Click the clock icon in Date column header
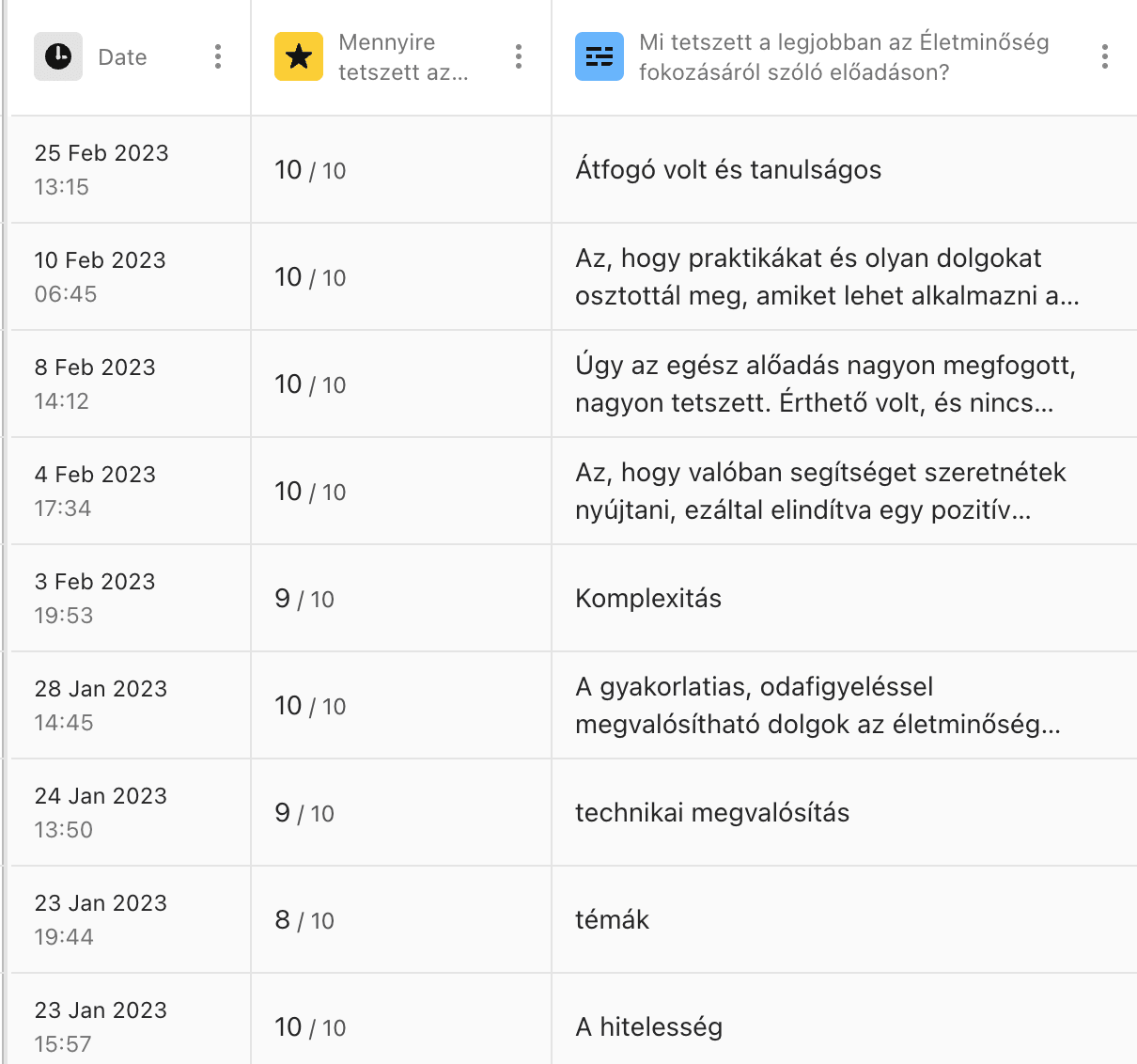Screen dimensions: 1137x1064 pyautogui.click(x=58, y=56)
